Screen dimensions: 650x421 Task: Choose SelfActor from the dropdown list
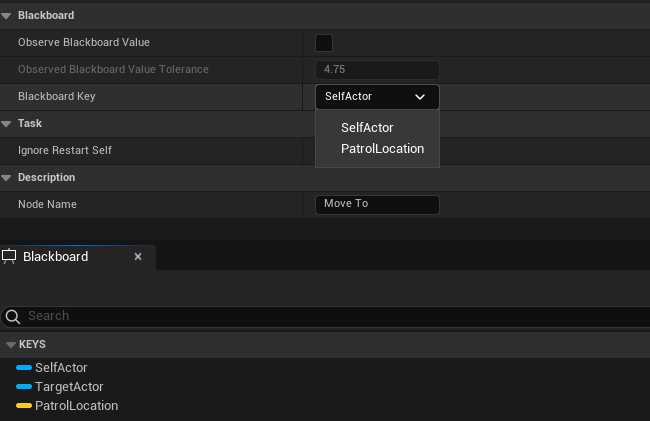[367, 128]
